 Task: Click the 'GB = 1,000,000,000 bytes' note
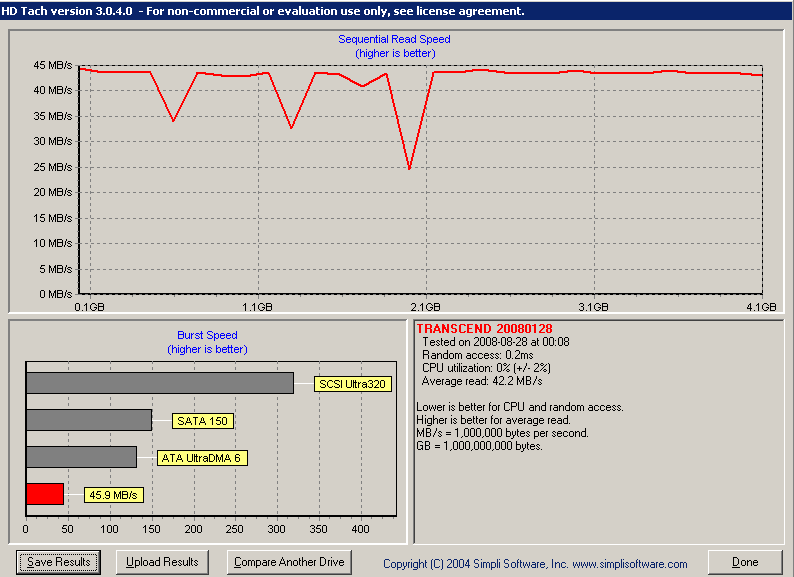click(x=479, y=446)
